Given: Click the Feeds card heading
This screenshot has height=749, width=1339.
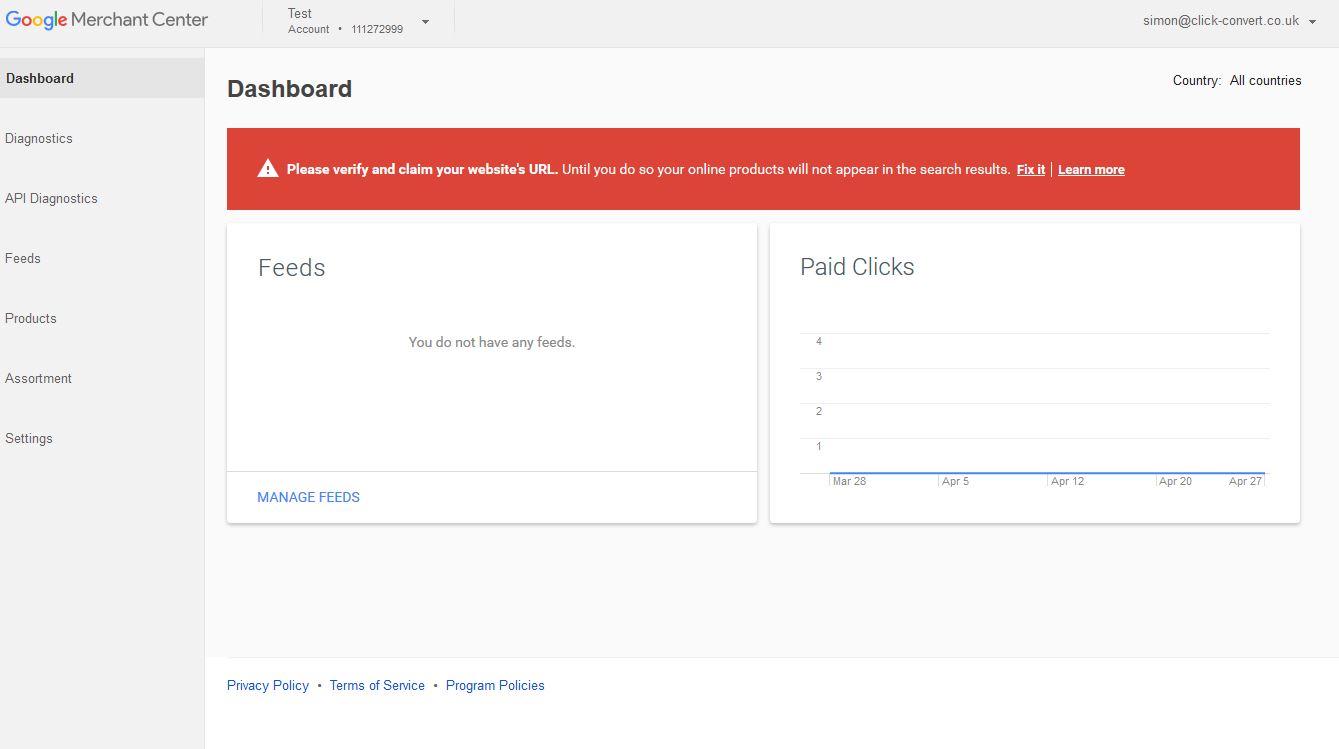Looking at the screenshot, I should pyautogui.click(x=292, y=268).
